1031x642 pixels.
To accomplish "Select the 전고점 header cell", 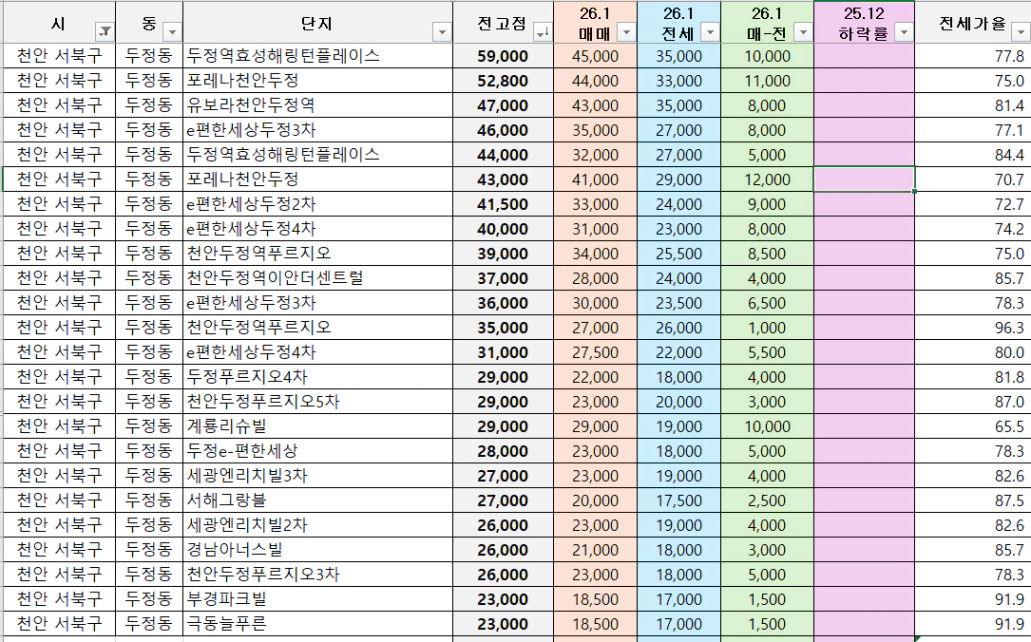I will click(x=503, y=23).
